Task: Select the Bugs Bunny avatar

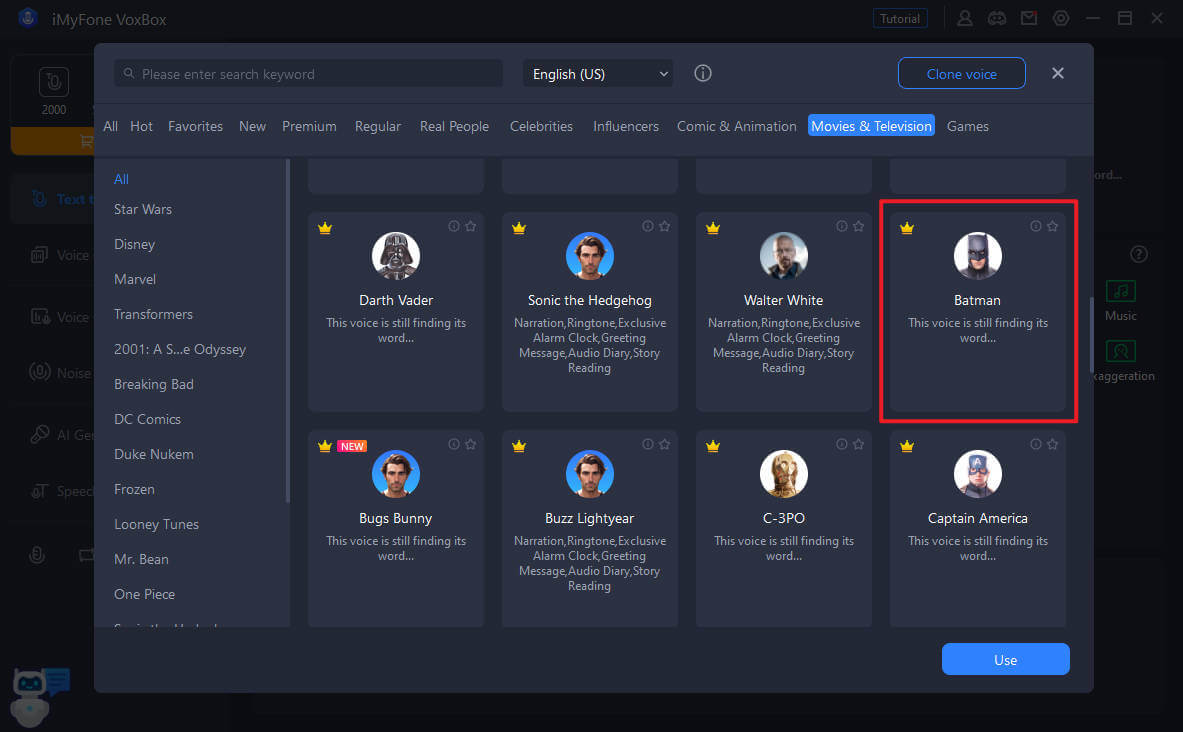Action: click(x=396, y=474)
